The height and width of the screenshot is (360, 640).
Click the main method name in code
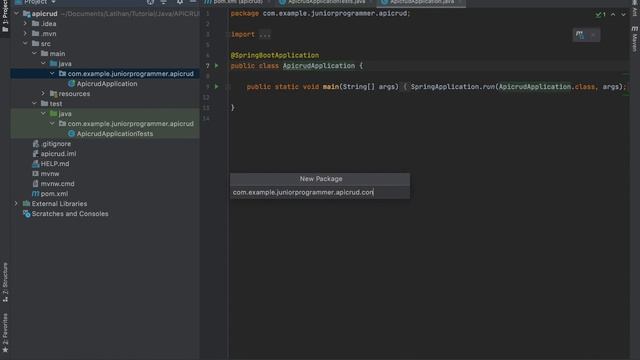click(331, 87)
